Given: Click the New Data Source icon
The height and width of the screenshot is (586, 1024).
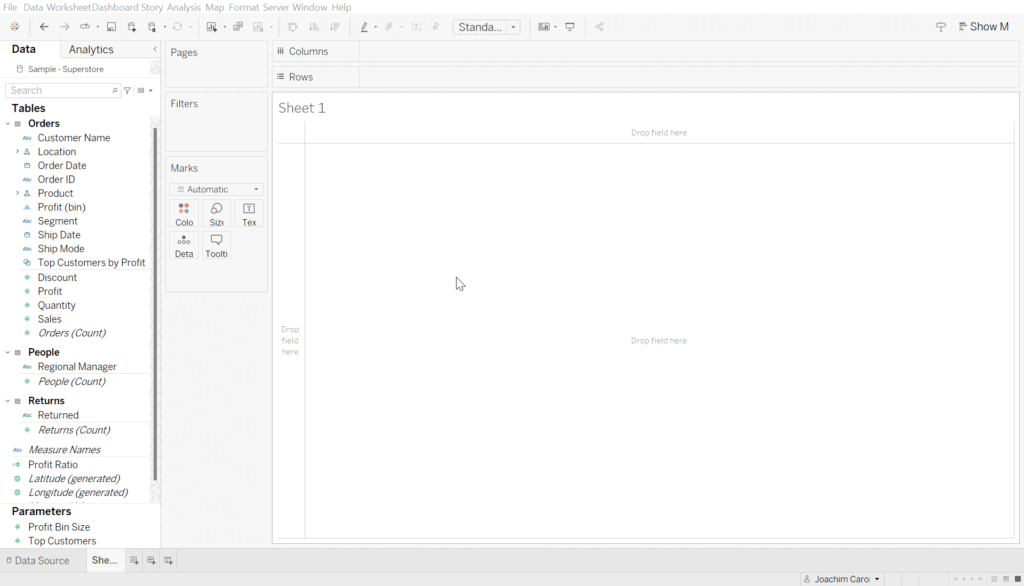Looking at the screenshot, I should (x=132, y=27).
